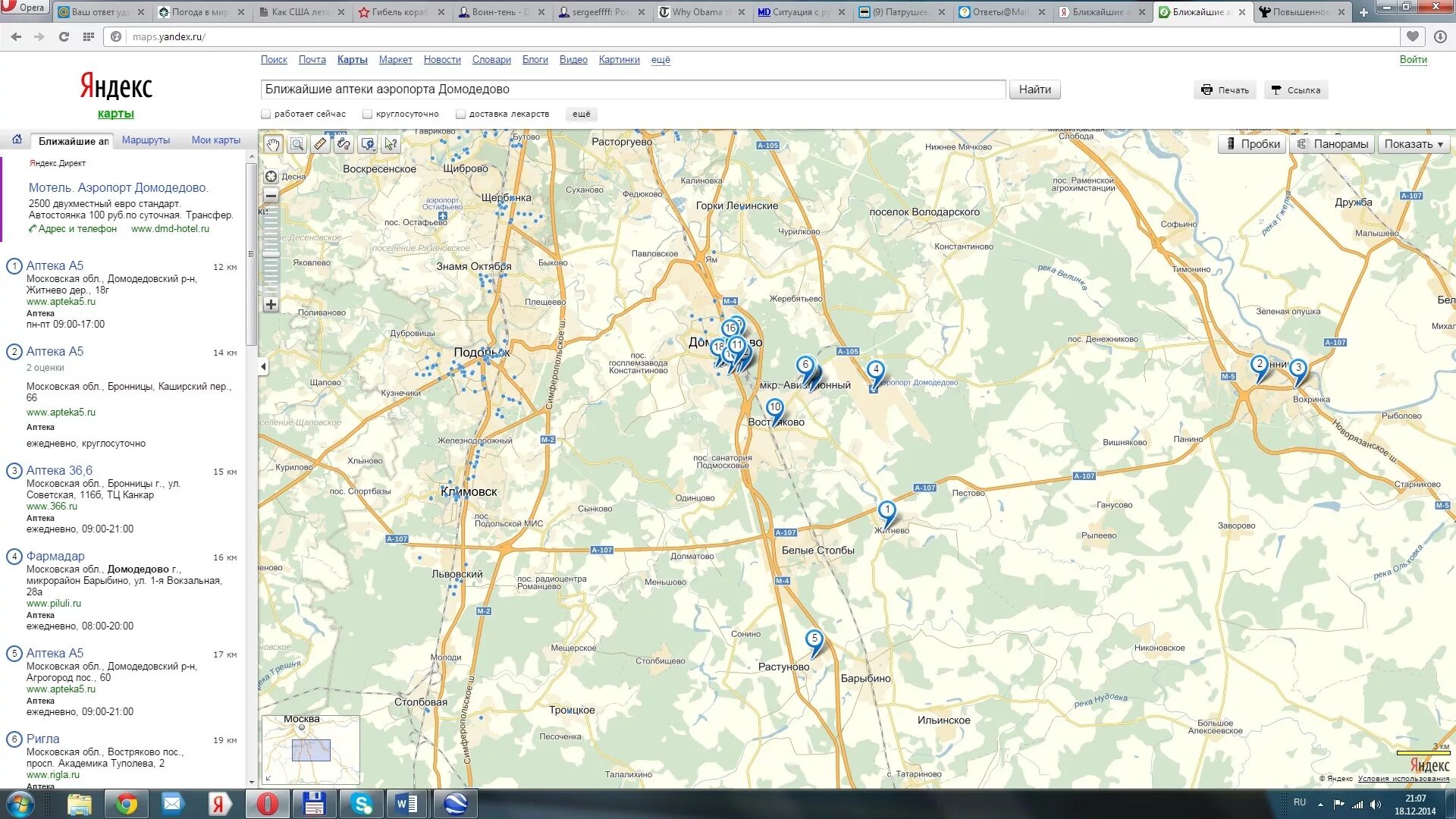The image size is (1456, 819).
Task: Click the browser back arrow
Action: [16, 36]
